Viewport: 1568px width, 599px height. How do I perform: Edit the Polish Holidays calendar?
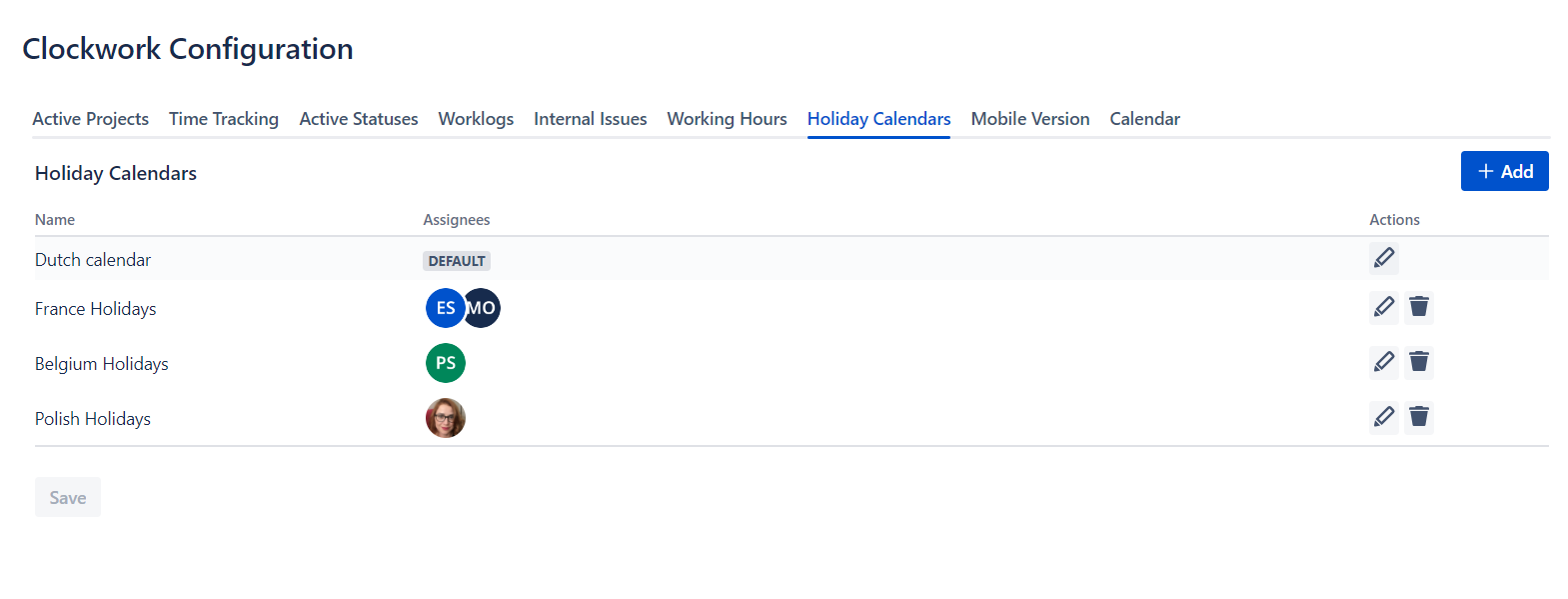[x=1384, y=417]
